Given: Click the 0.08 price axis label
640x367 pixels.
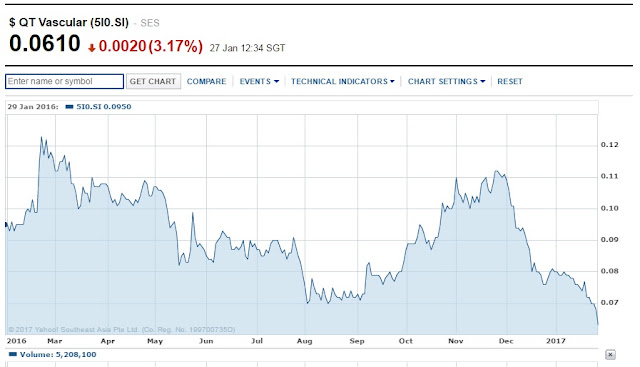Looking at the screenshot, I should pyautogui.click(x=609, y=271).
